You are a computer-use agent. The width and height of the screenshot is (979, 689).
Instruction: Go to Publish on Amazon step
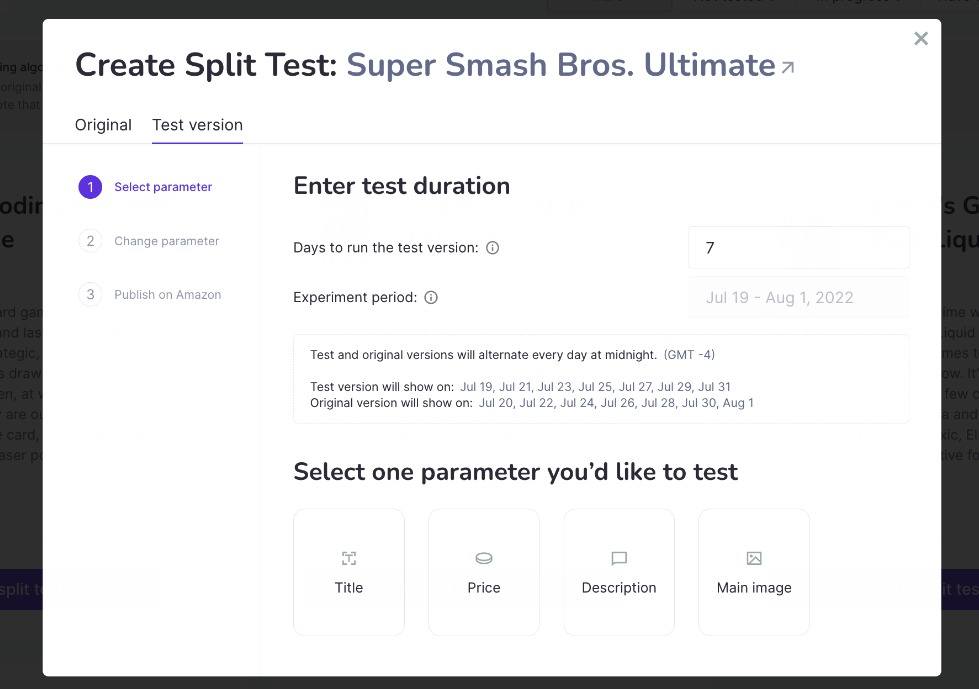tap(167, 295)
